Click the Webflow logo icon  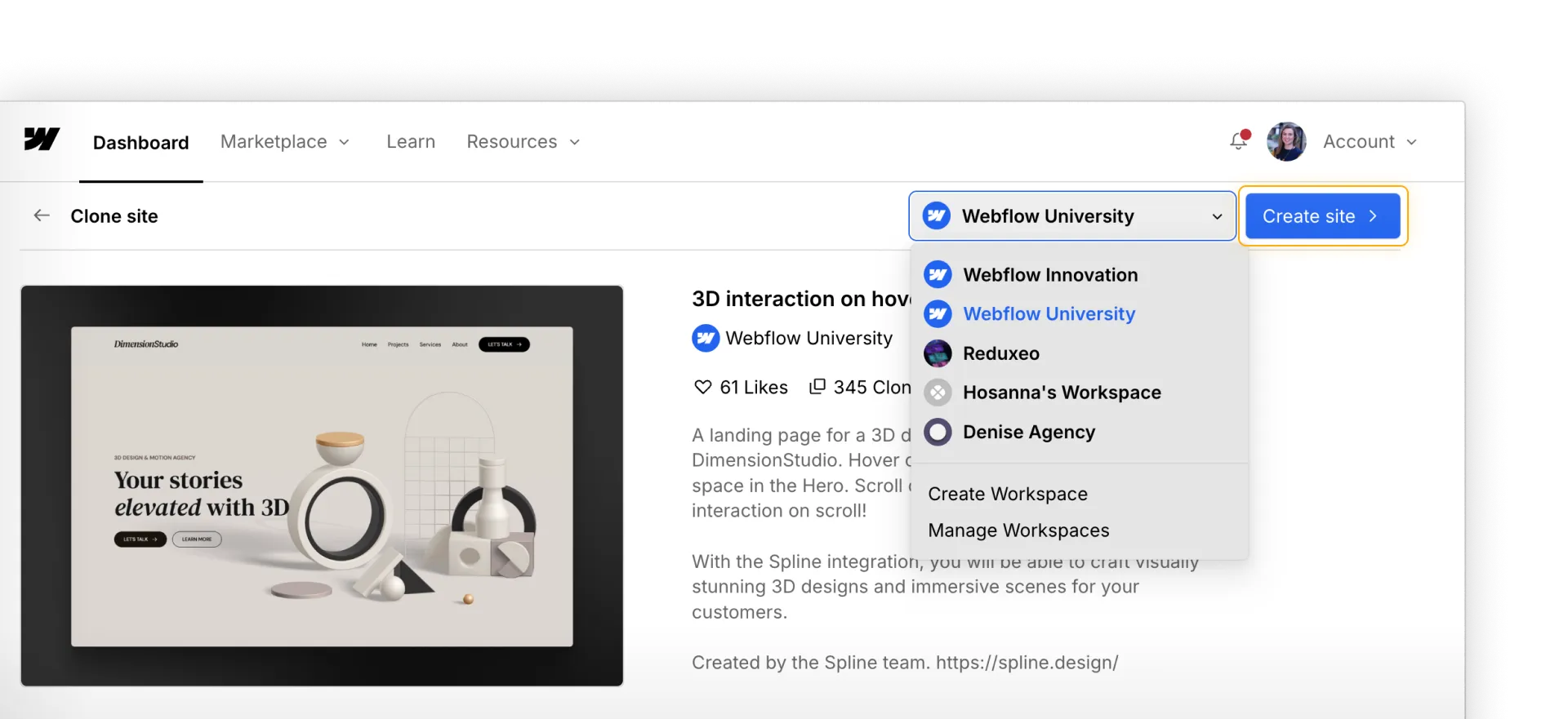[42, 140]
